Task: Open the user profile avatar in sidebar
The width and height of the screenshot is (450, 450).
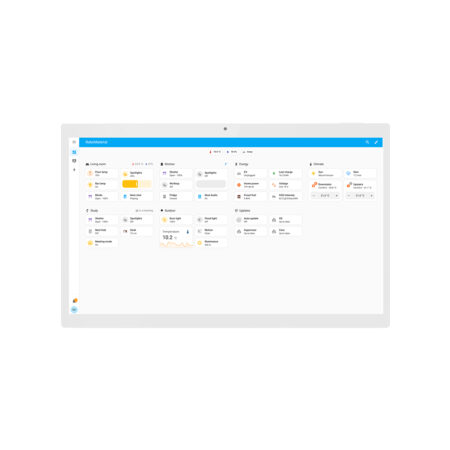Action: [x=74, y=310]
